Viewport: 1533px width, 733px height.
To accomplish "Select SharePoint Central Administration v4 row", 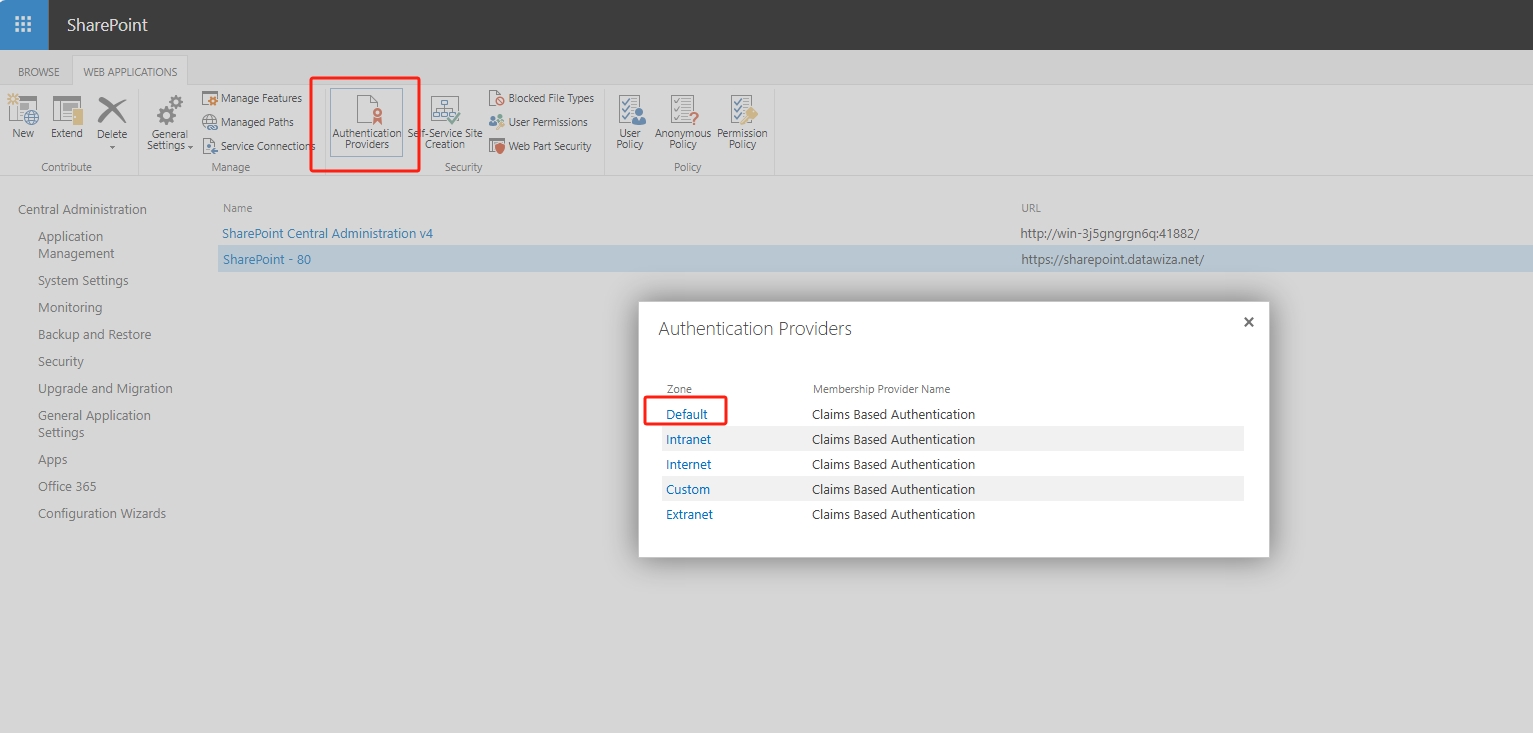I will 328,233.
